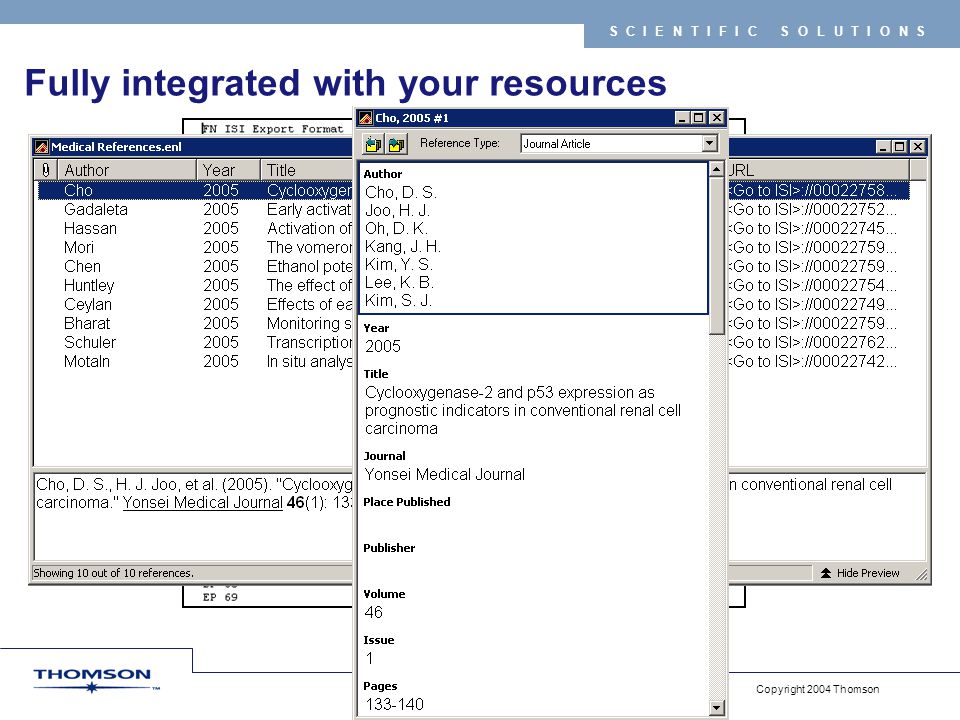The image size is (960, 720).
Task: Click the Year field value 2005
Action: 383,347
